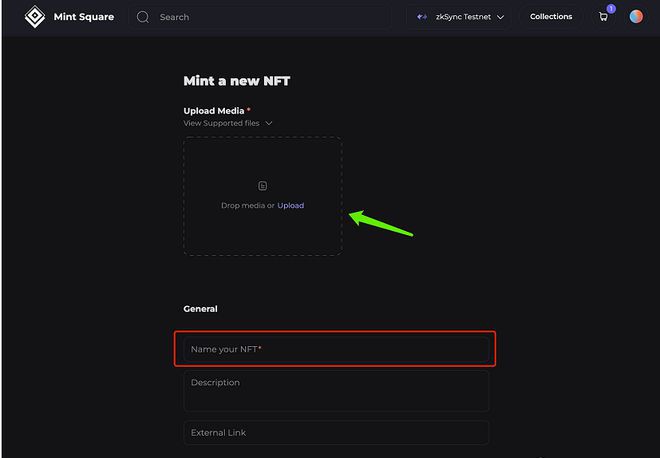The height and width of the screenshot is (458, 660).
Task: Click the Upload Media label
Action: 214,110
